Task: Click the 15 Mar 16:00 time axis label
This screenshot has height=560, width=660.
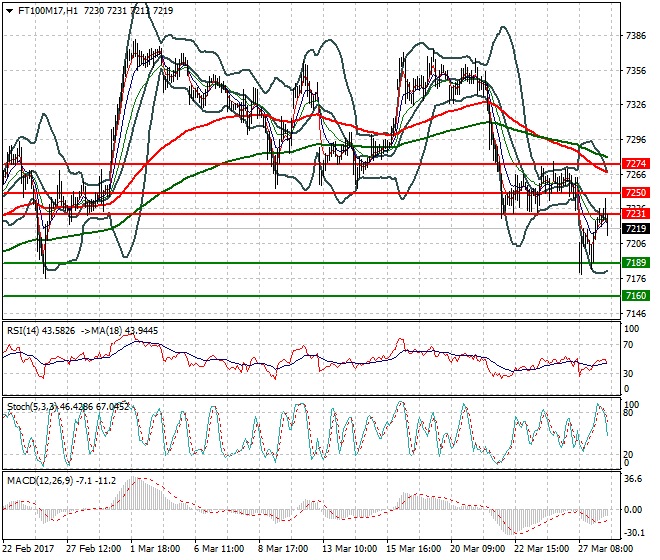Action: coord(414,549)
